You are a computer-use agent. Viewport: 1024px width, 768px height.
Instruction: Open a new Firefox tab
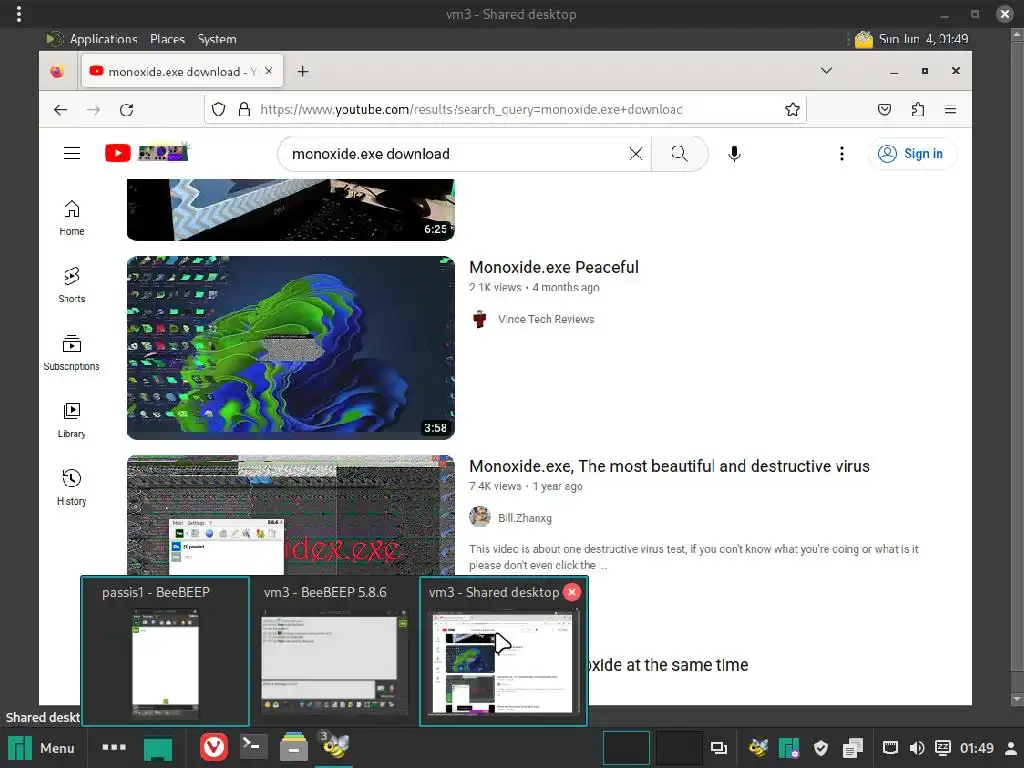pos(303,71)
